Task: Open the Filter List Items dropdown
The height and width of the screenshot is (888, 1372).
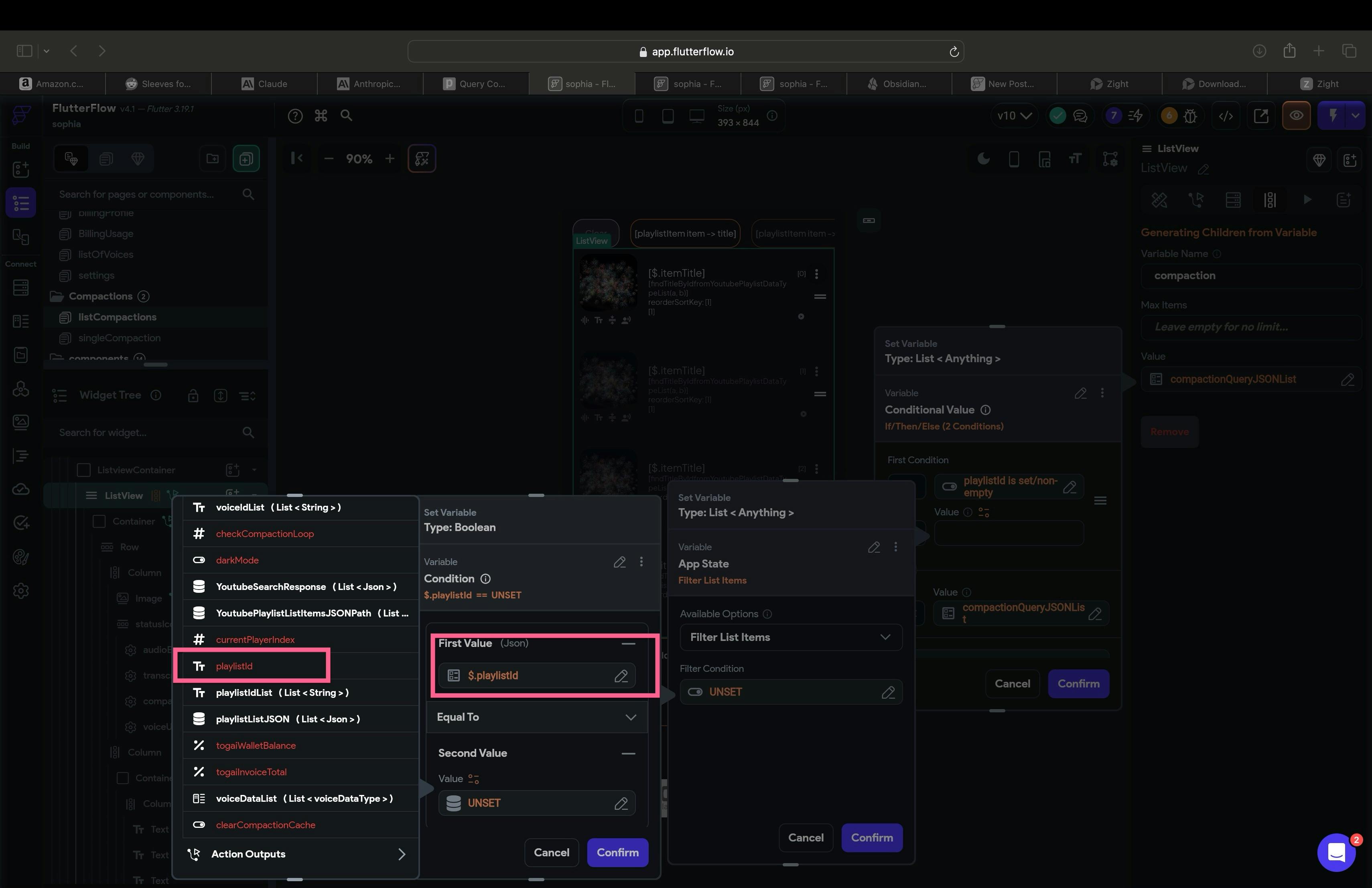Action: (790, 637)
